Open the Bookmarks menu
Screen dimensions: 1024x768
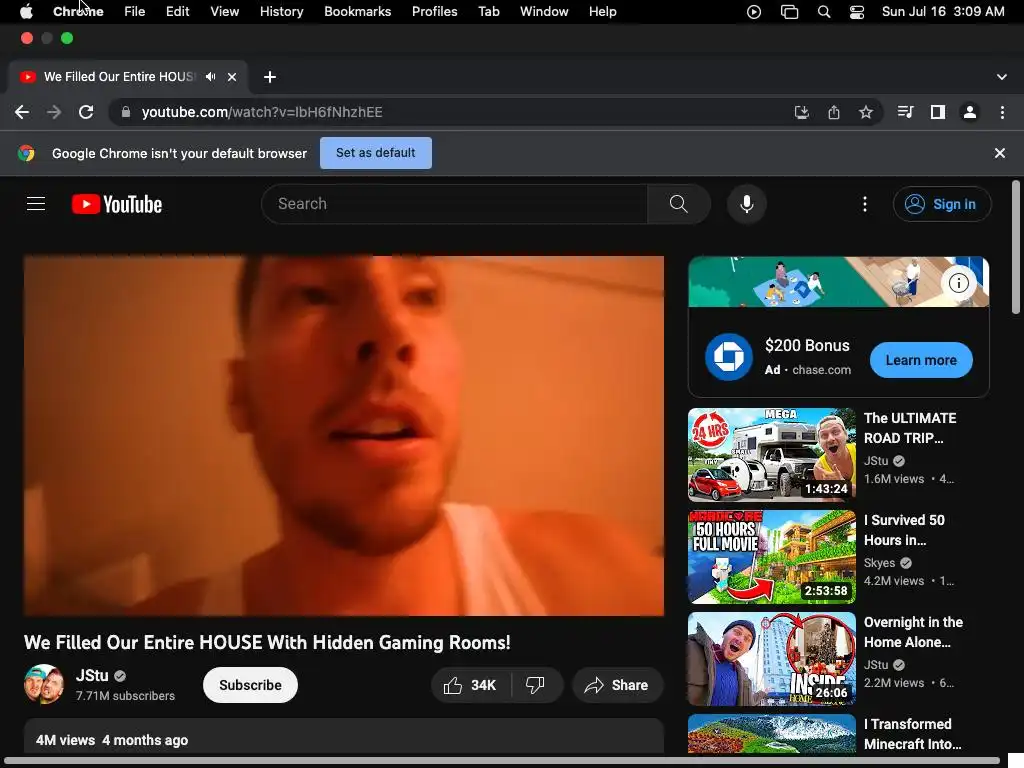[357, 11]
